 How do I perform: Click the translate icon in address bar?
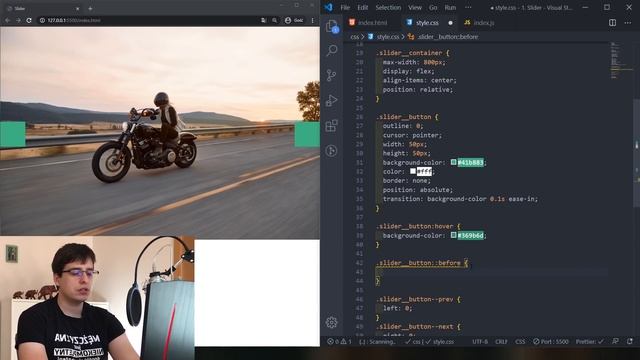264,20
